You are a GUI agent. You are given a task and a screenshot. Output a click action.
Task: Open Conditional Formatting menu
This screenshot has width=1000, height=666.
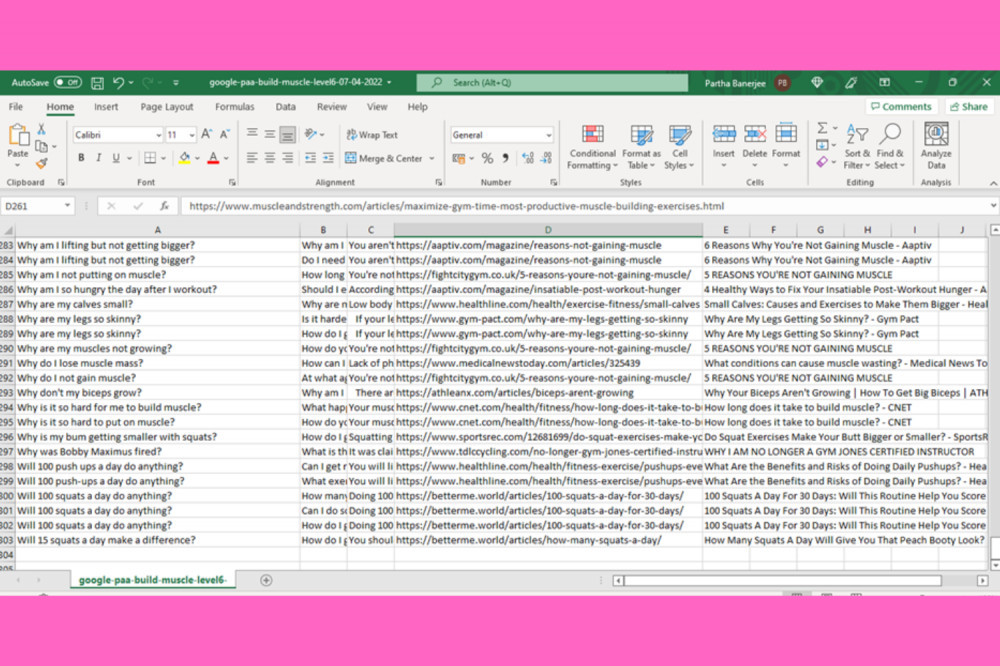(592, 147)
